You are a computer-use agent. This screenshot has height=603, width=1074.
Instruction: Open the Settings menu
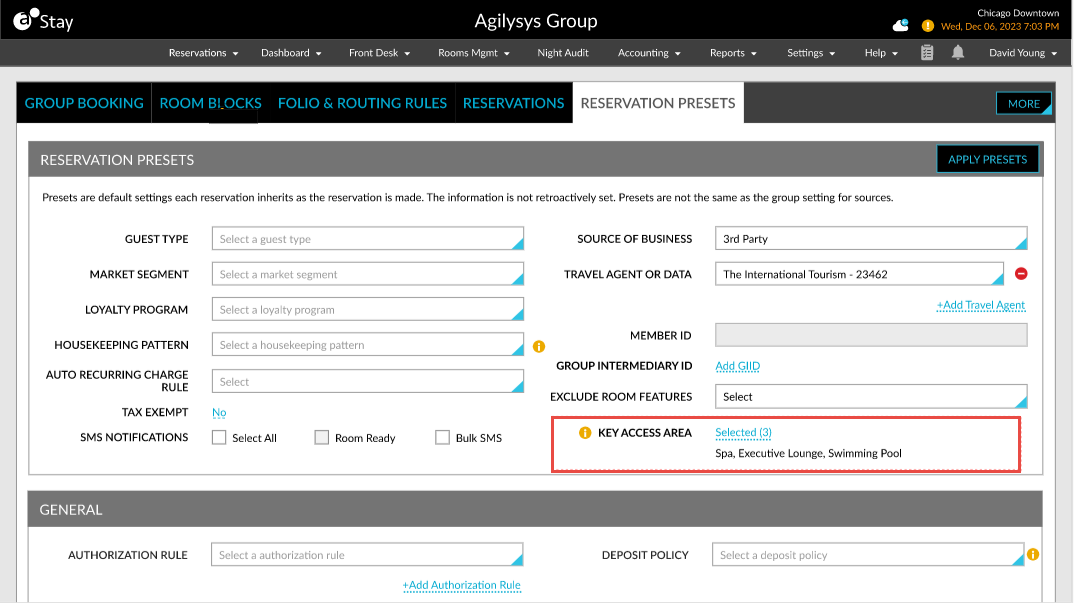point(811,53)
